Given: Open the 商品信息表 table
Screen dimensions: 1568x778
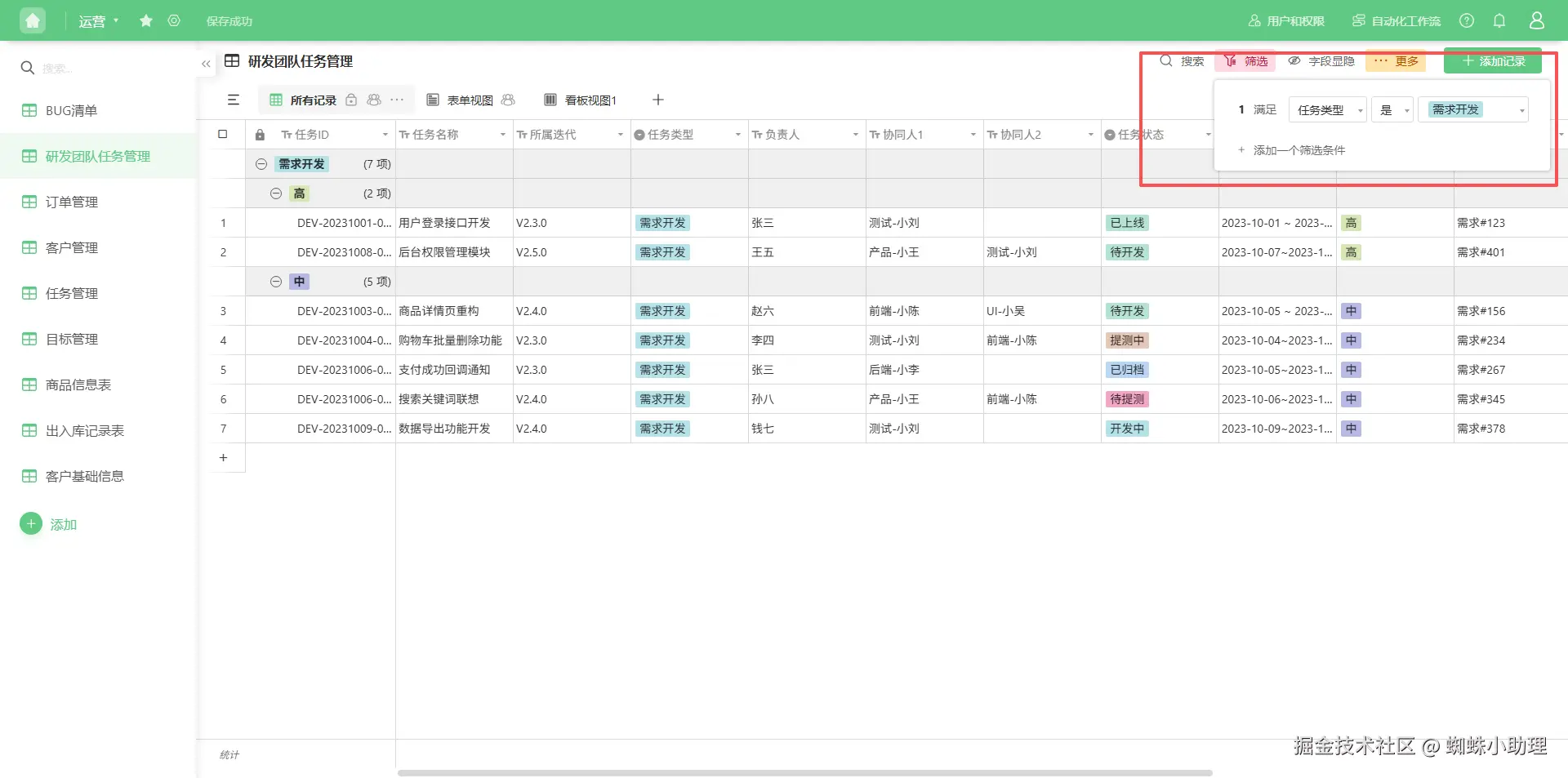Looking at the screenshot, I should tap(98, 385).
